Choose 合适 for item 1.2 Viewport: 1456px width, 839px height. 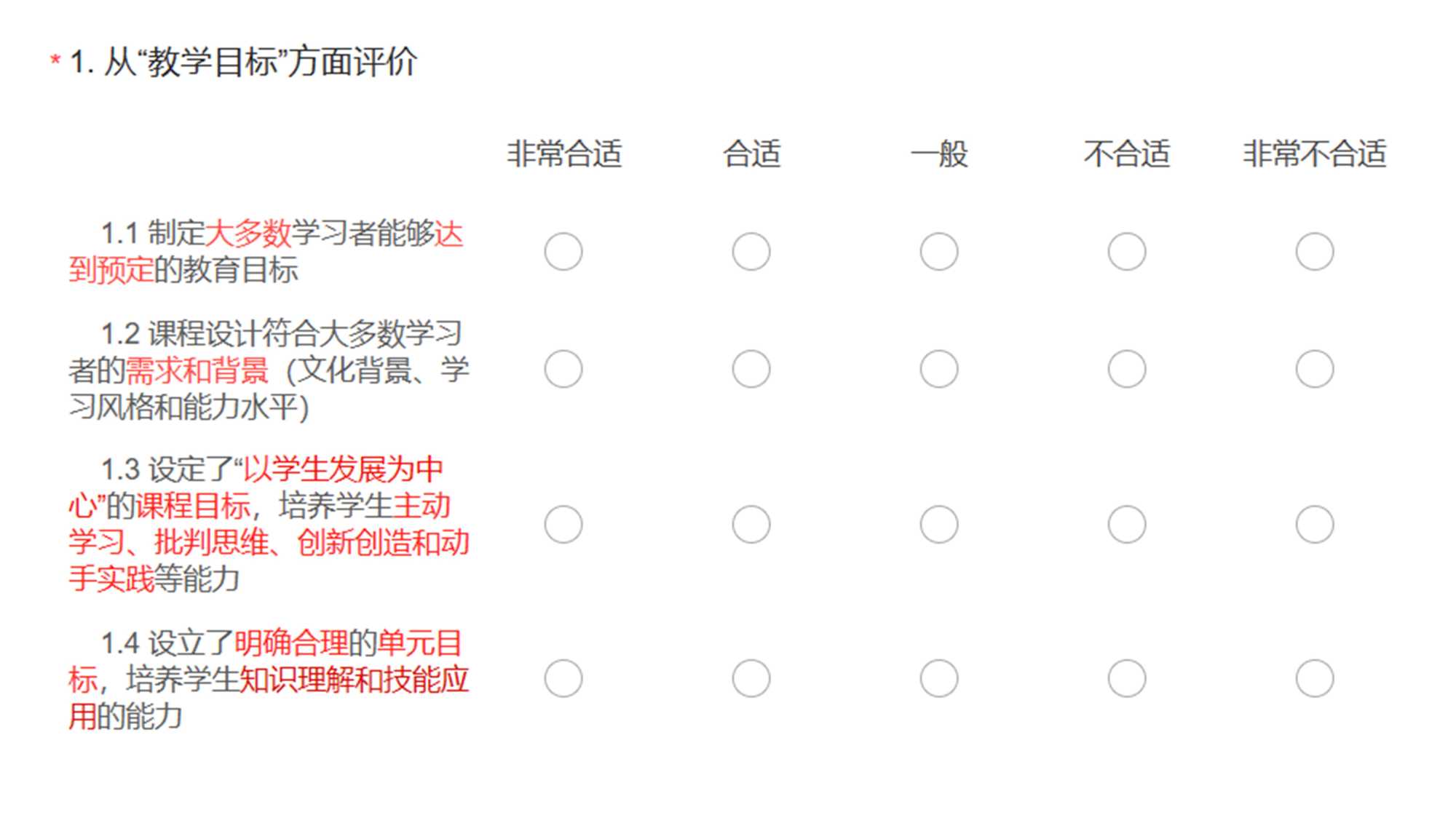pyautogui.click(x=751, y=369)
